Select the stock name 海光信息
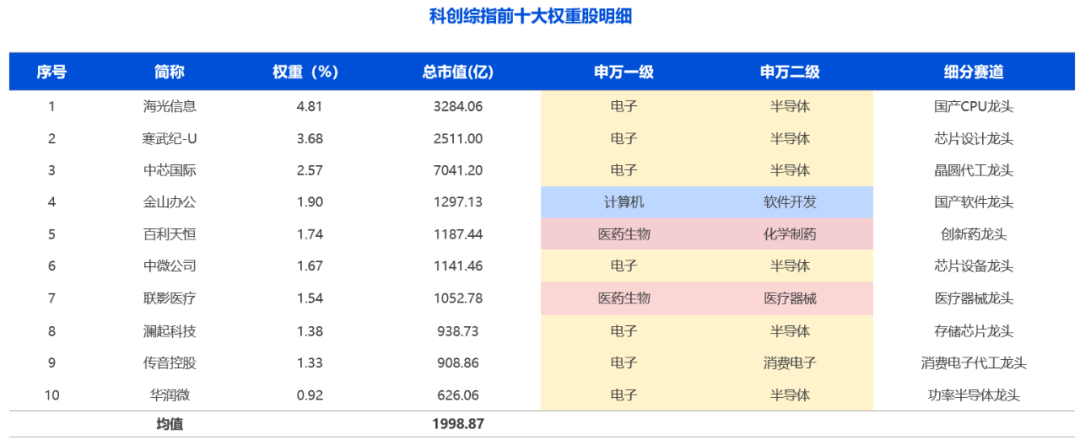The height and width of the screenshot is (440, 1080). (169, 107)
